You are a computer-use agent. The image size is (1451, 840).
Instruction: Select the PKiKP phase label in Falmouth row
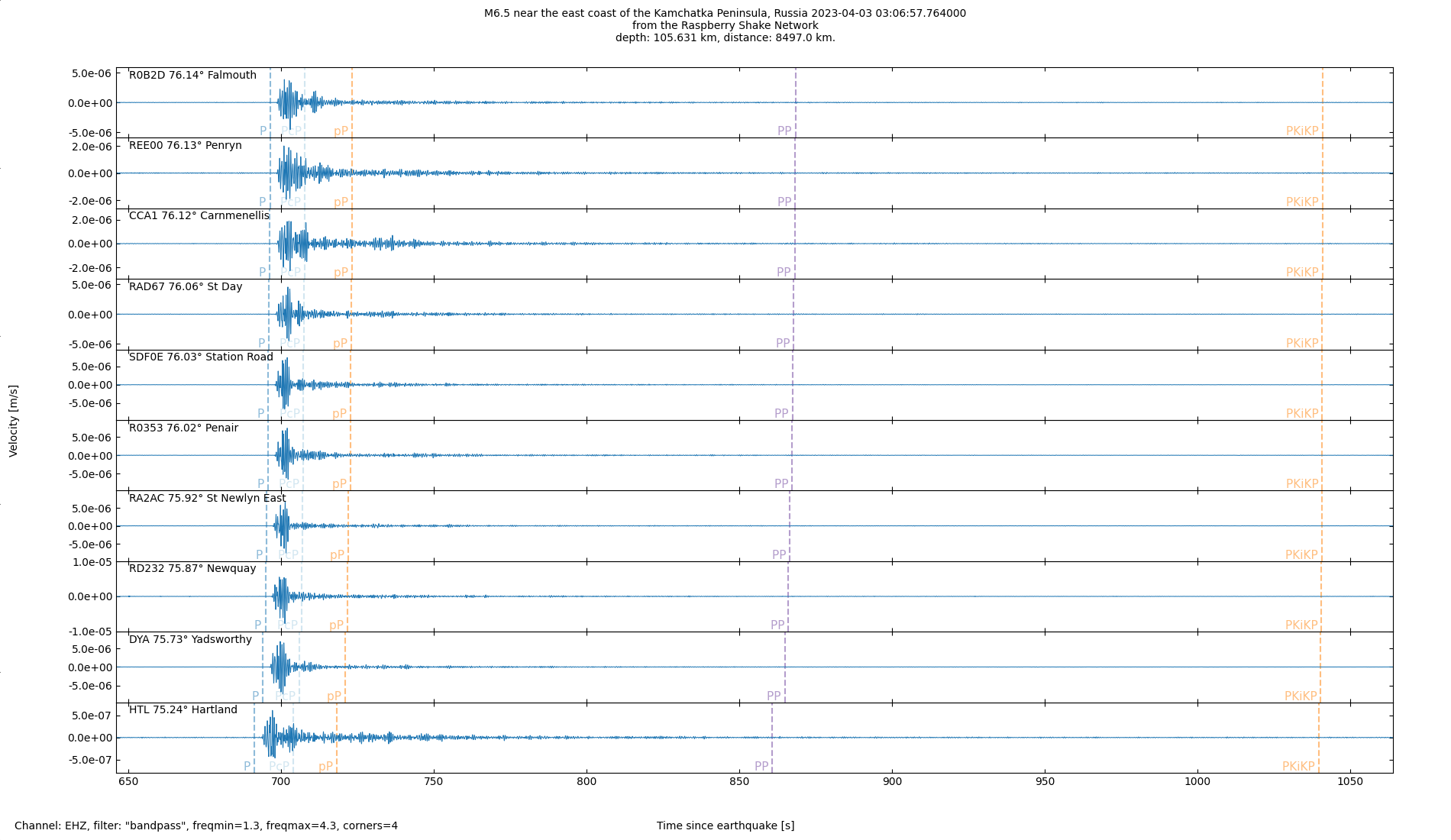click(1302, 131)
